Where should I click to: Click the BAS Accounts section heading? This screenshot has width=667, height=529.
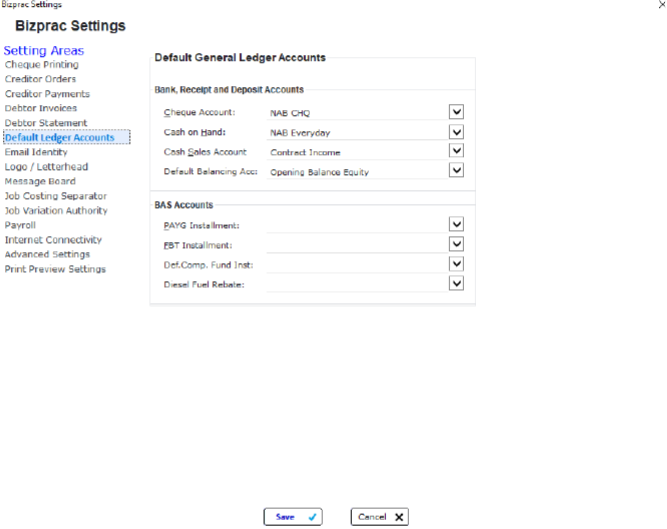(184, 205)
